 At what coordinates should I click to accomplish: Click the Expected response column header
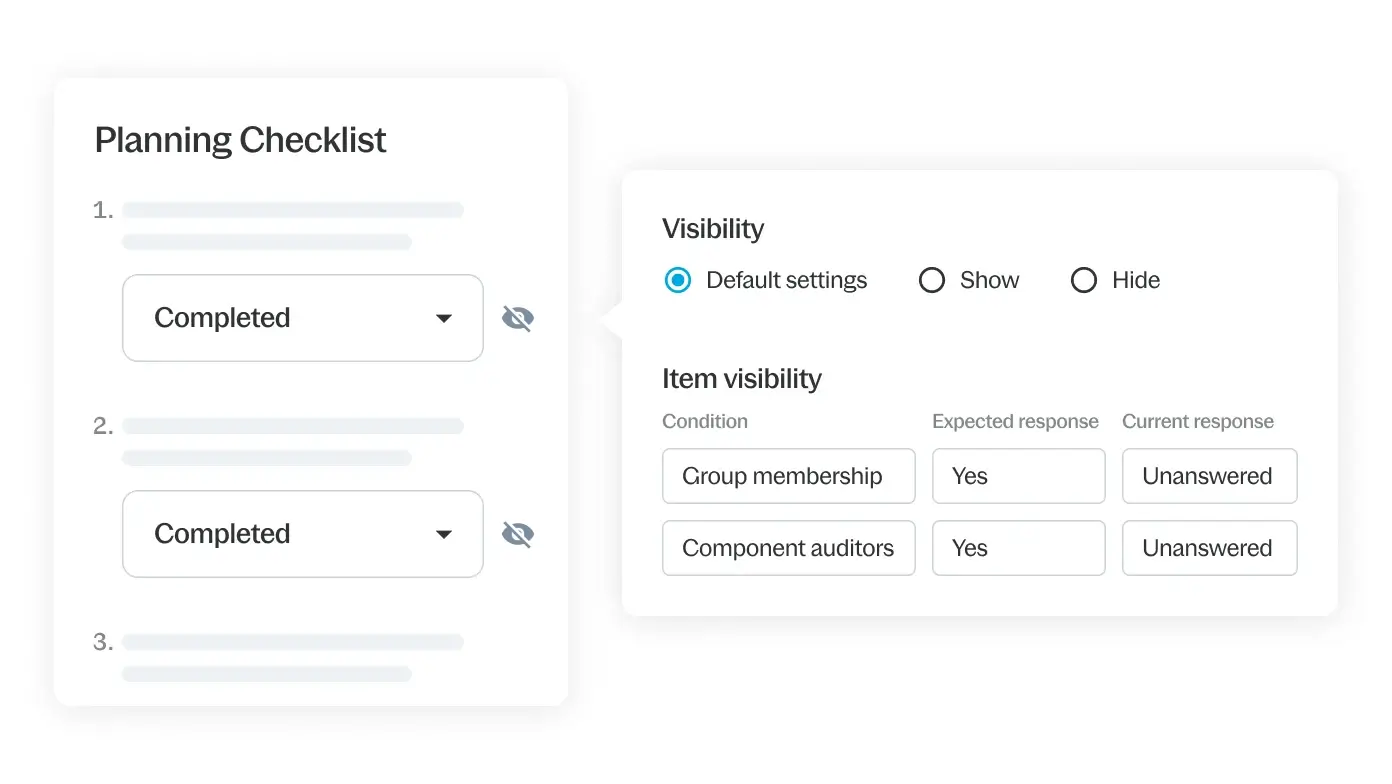click(x=1015, y=422)
